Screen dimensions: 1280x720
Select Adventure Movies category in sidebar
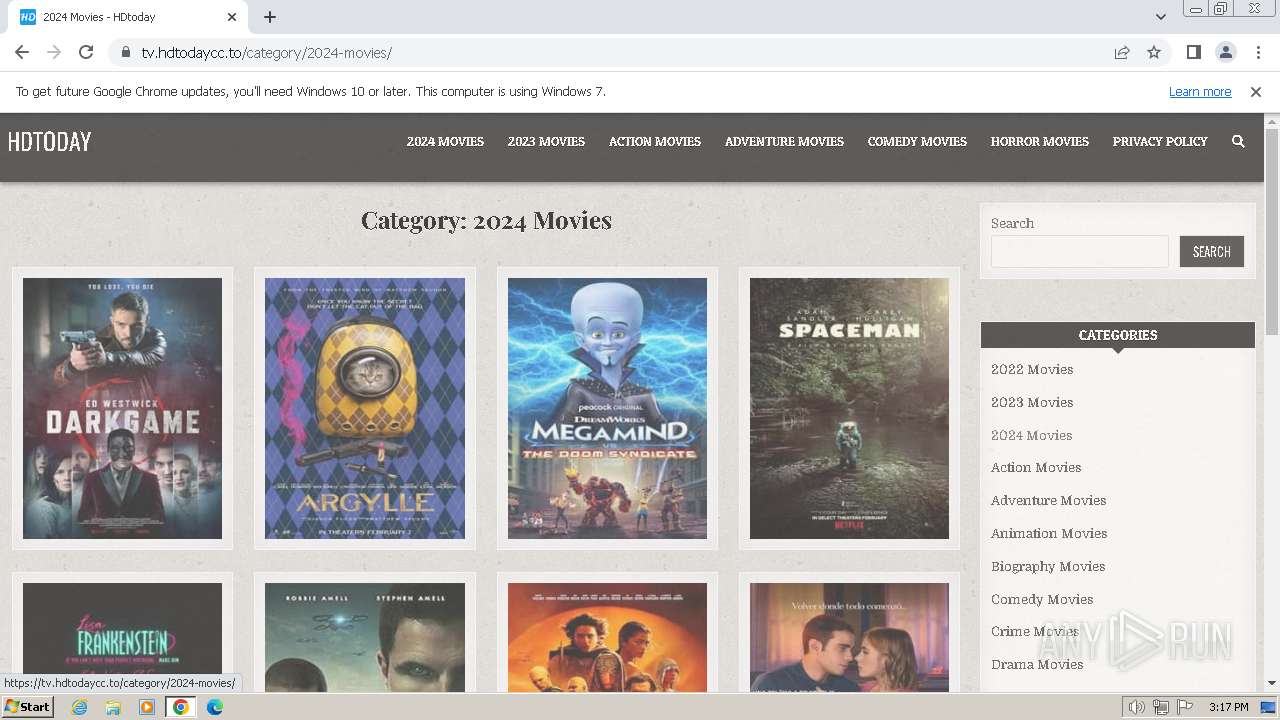1048,500
